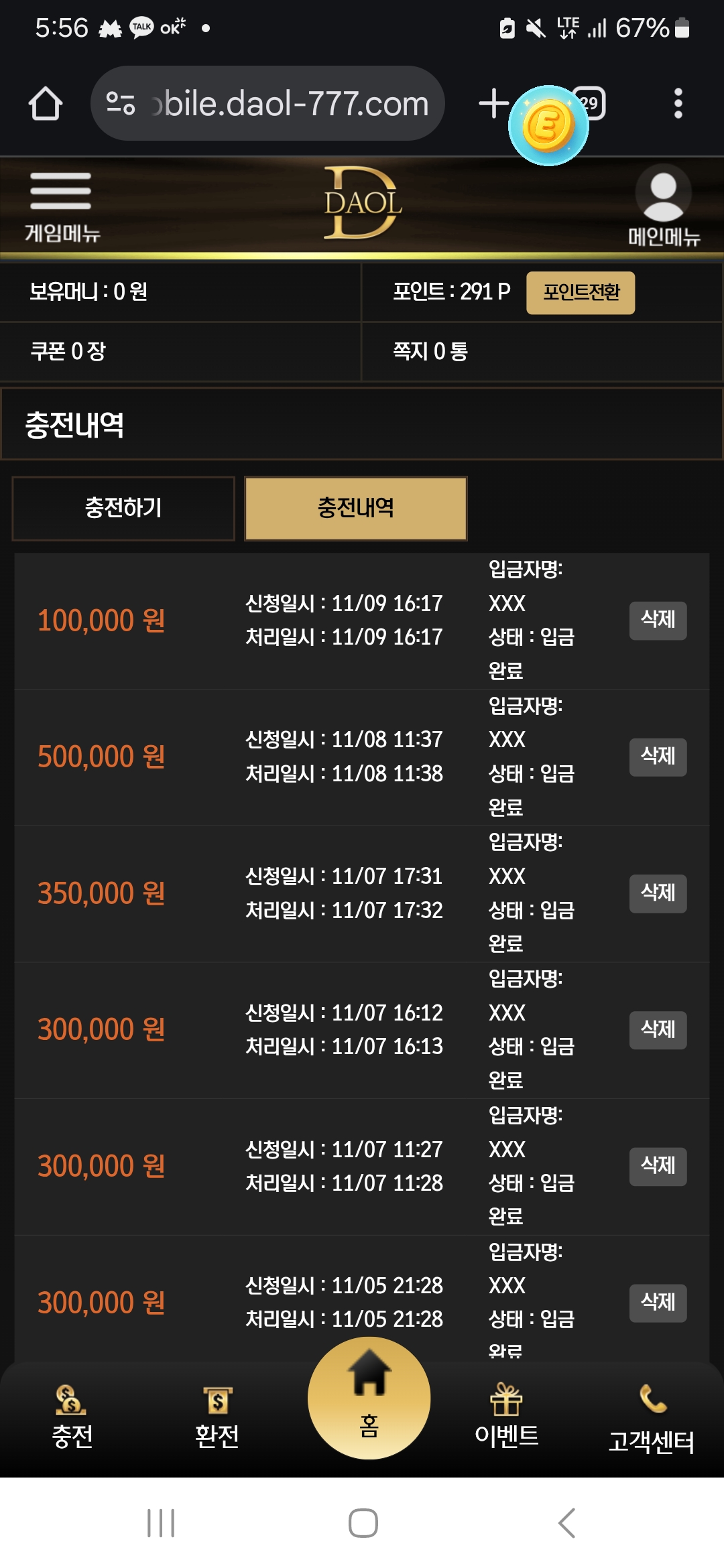
Task: Delete the 100,000 원 deposit record
Action: (658, 620)
